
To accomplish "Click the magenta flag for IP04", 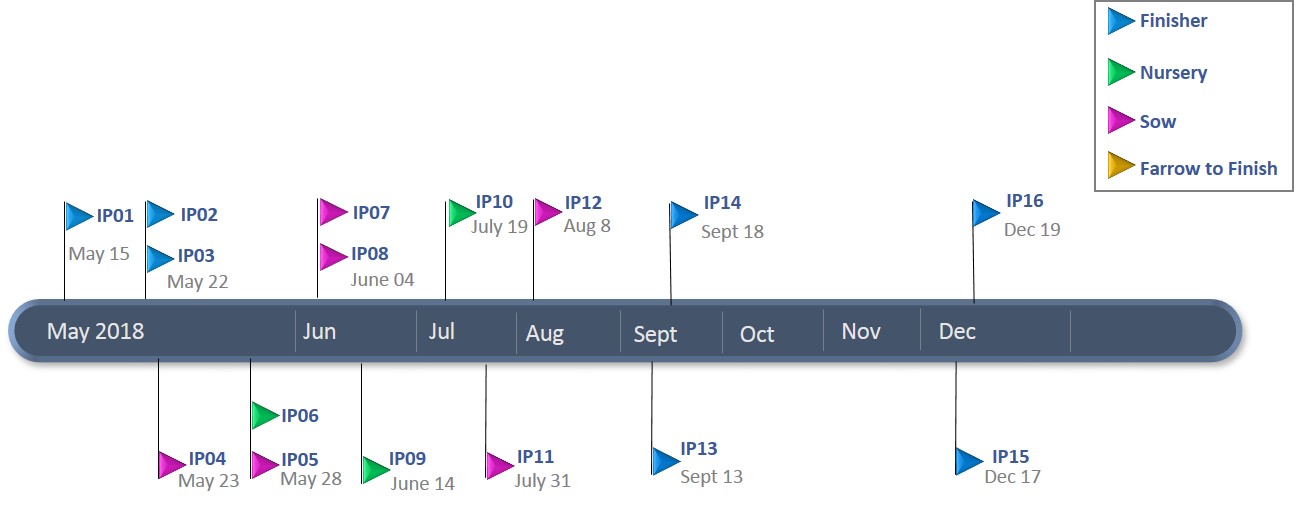I will [x=171, y=464].
